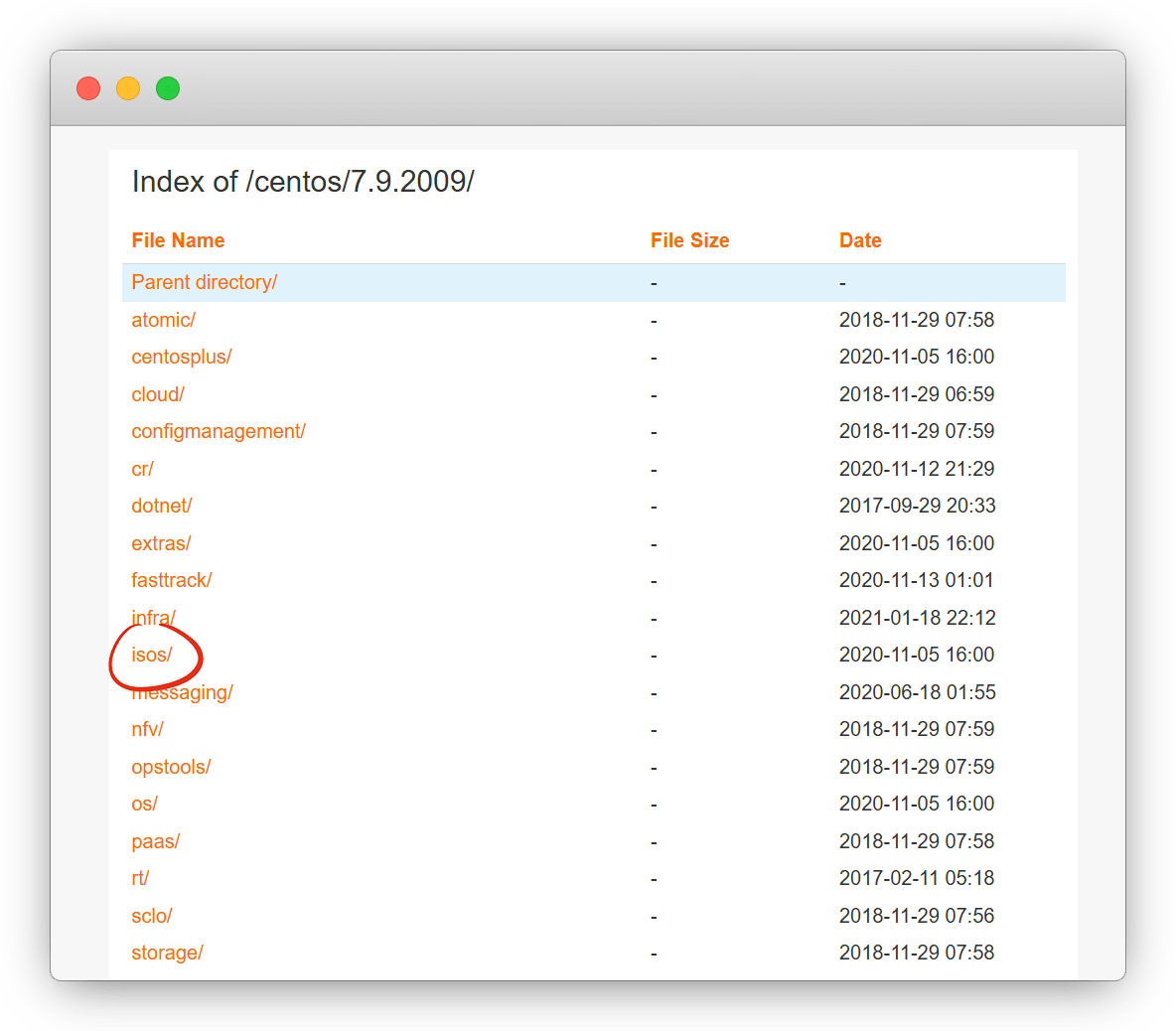Open the cr/ directory
Viewport: 1176px width, 1031px height.
click(142, 469)
